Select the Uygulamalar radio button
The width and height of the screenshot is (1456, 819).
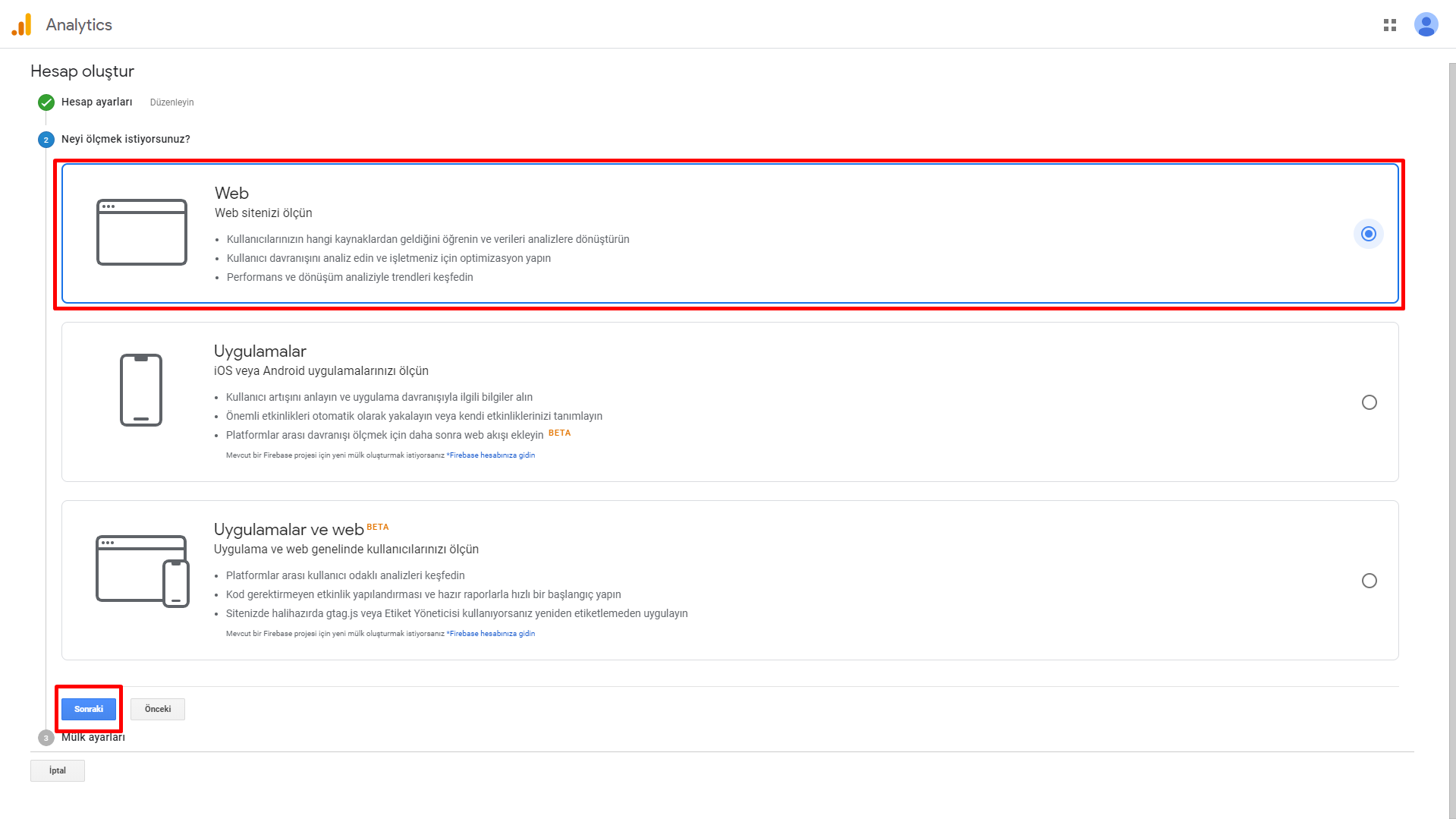(x=1370, y=402)
